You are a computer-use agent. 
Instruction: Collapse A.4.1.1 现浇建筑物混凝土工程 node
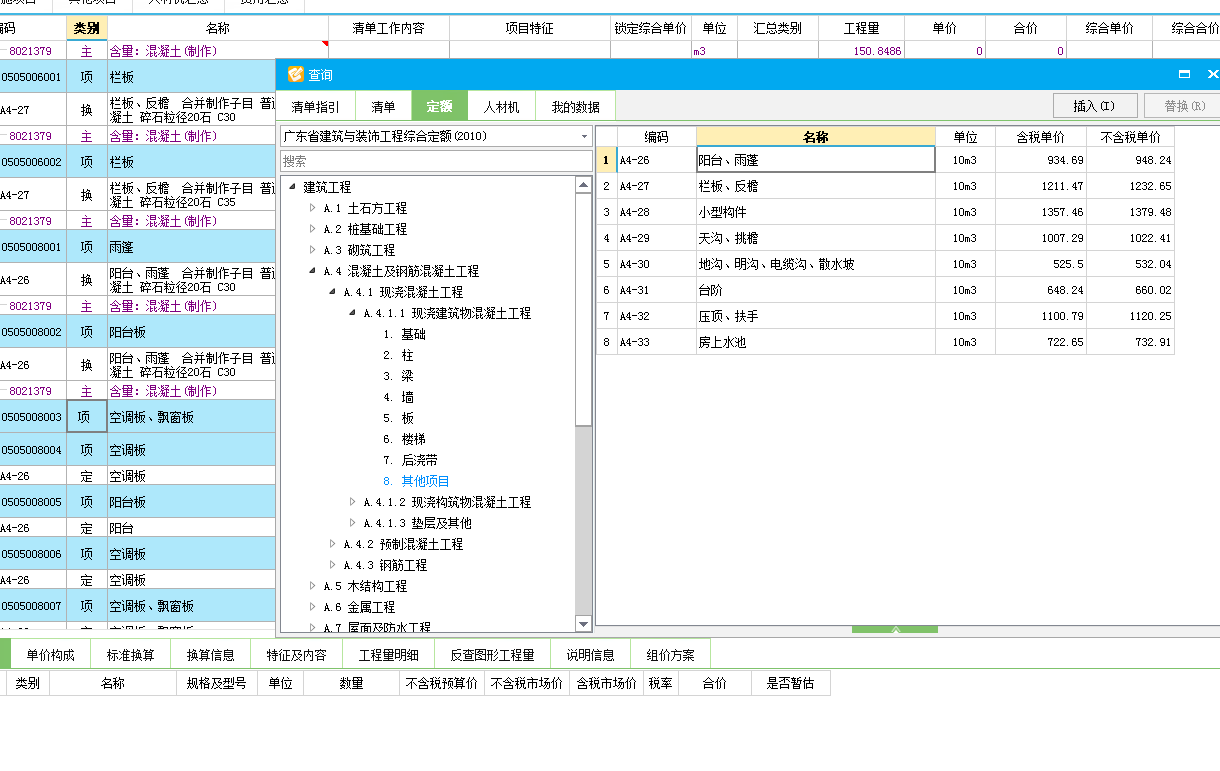352,313
